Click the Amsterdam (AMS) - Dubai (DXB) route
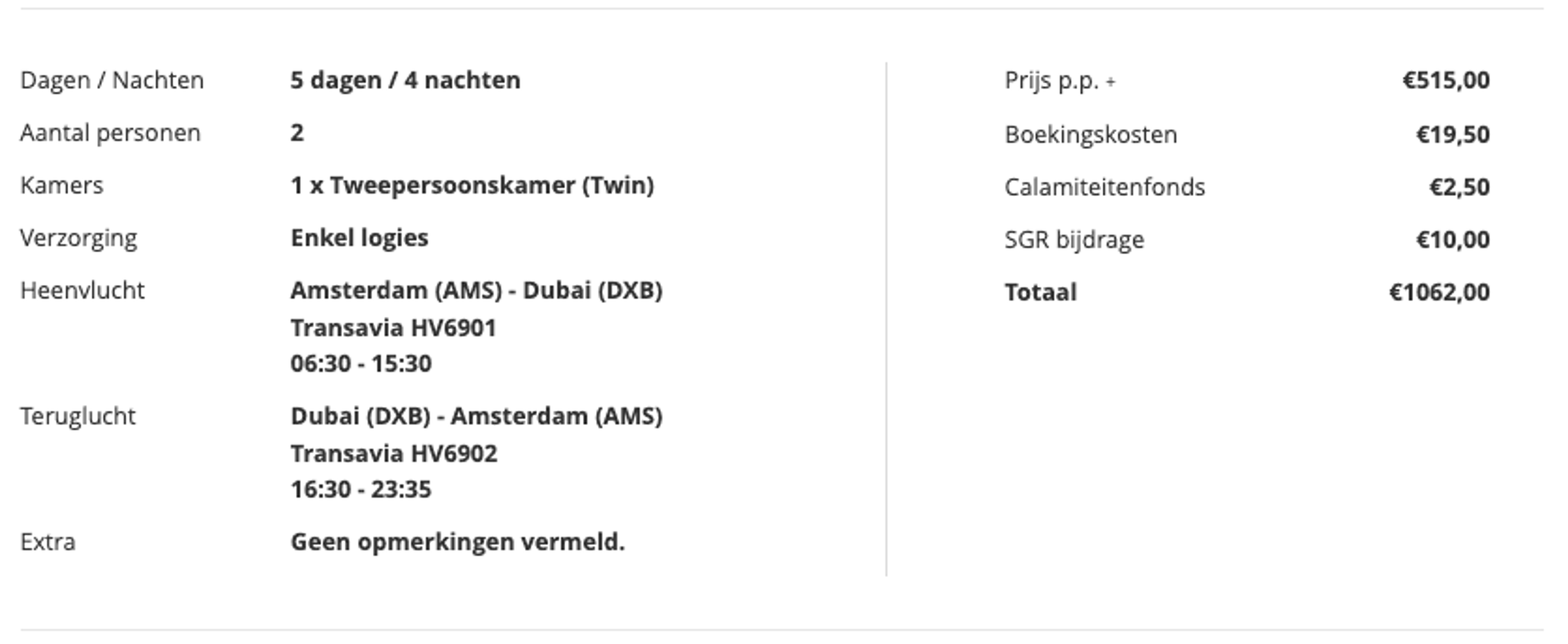The width and height of the screenshot is (1568, 644). (x=477, y=291)
